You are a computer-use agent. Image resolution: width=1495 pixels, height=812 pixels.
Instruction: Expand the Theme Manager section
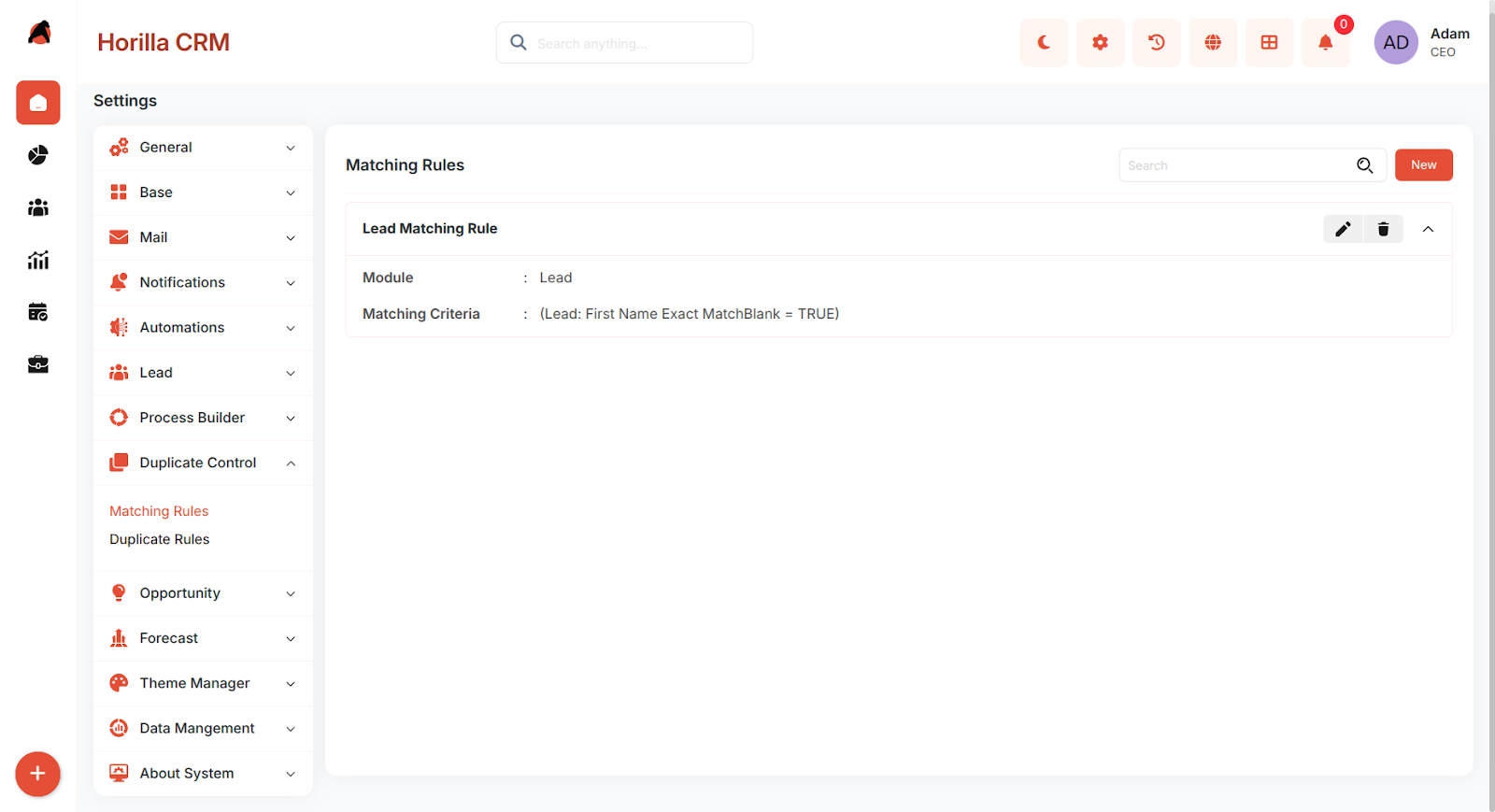(x=203, y=683)
